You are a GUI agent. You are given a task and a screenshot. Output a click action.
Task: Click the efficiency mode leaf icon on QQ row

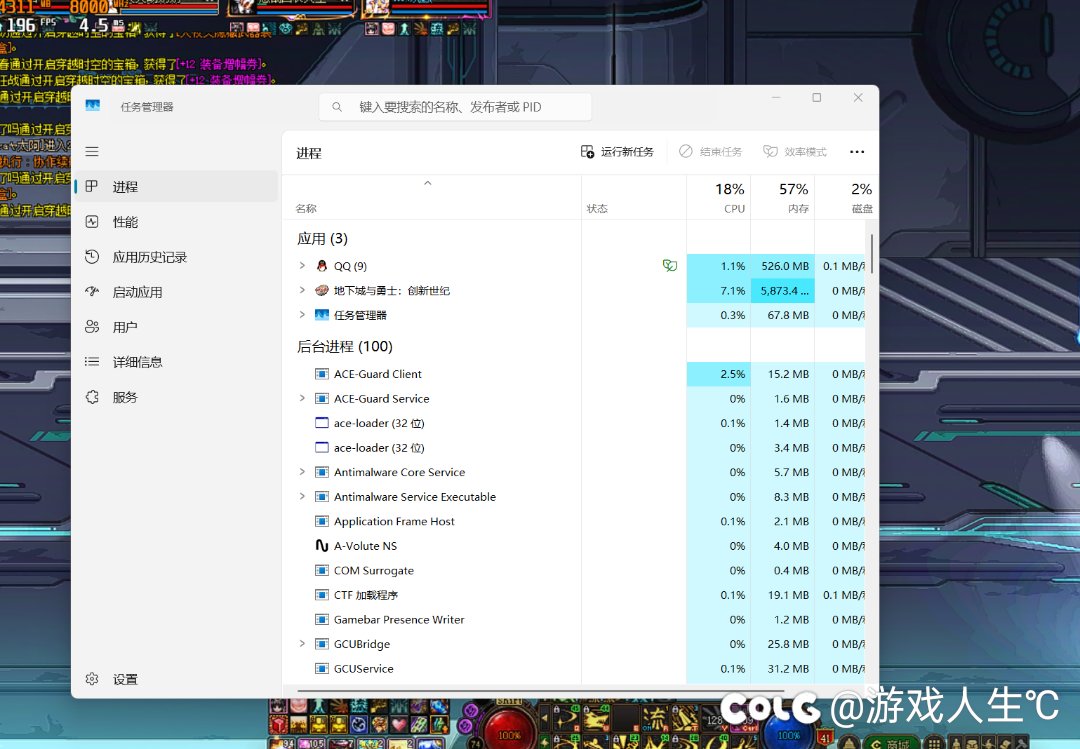pyautogui.click(x=669, y=265)
